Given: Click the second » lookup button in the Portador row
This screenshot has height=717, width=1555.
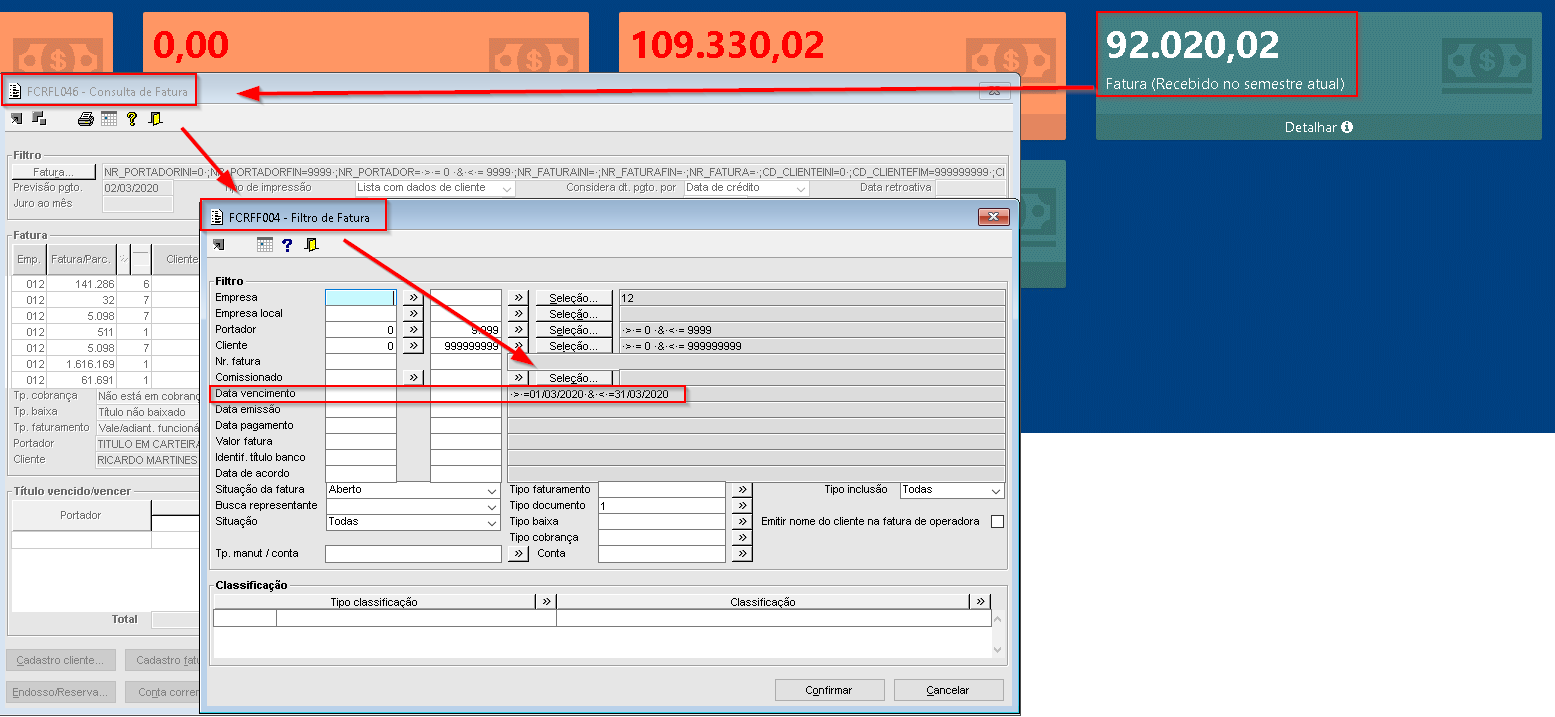Looking at the screenshot, I should pos(518,330).
